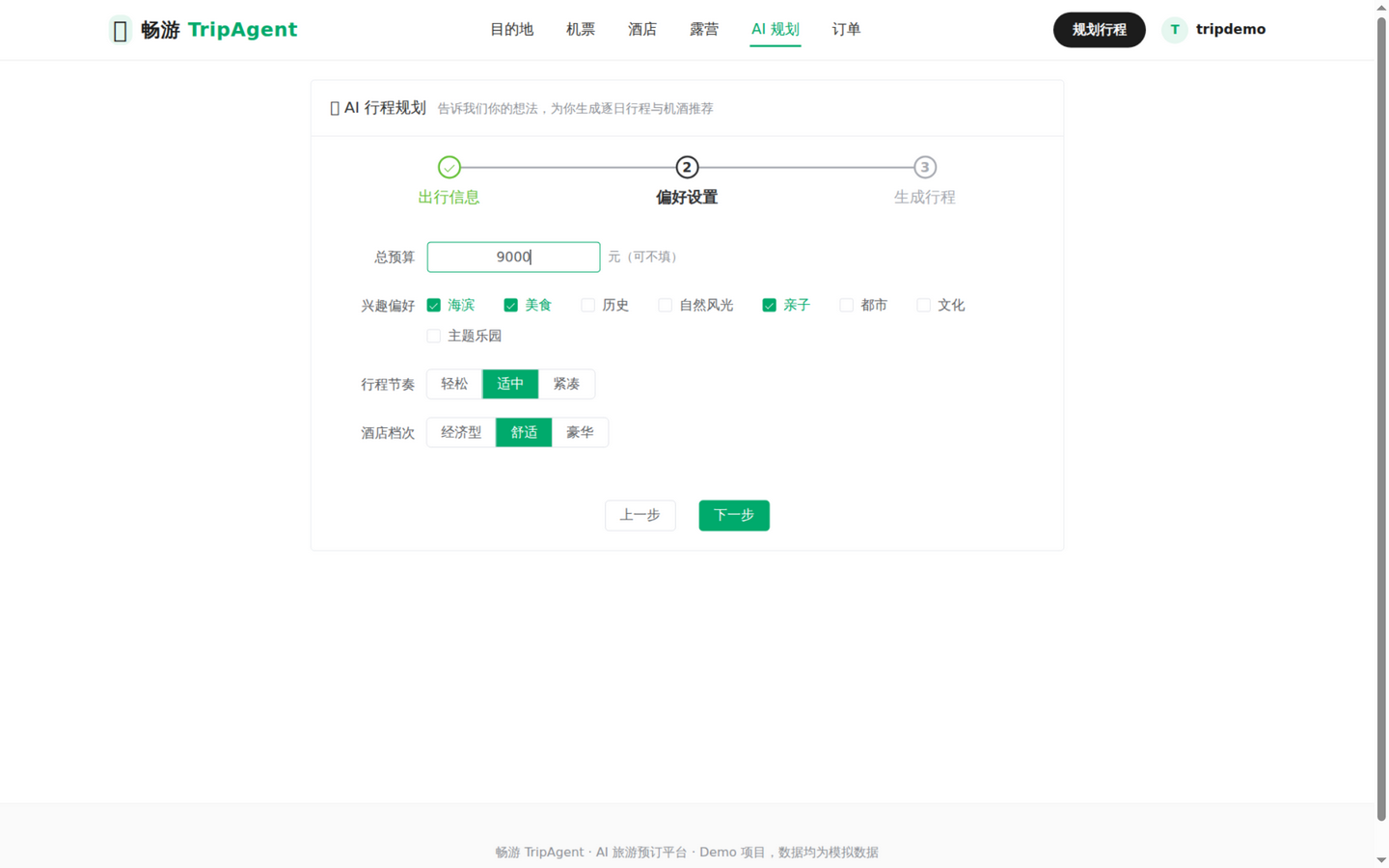The height and width of the screenshot is (868, 1389).
Task: Select step 3 生成行程 circle
Action: (924, 167)
